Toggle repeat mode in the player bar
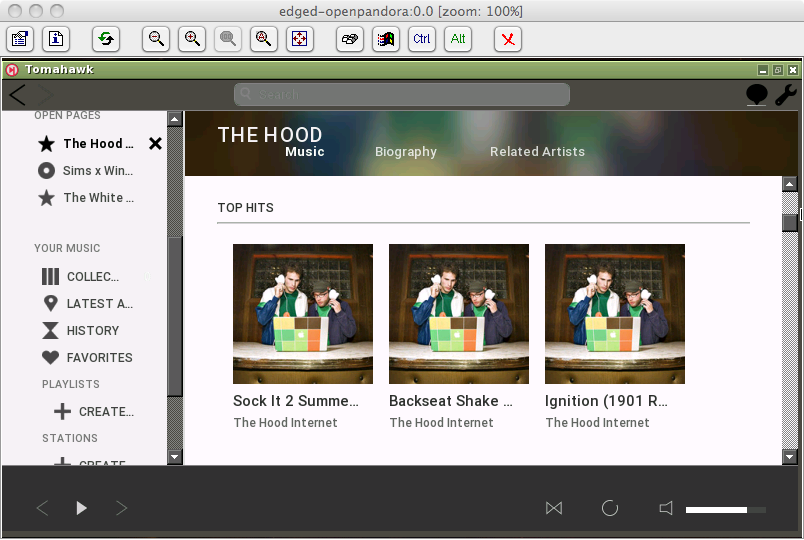The image size is (804, 540). click(610, 508)
